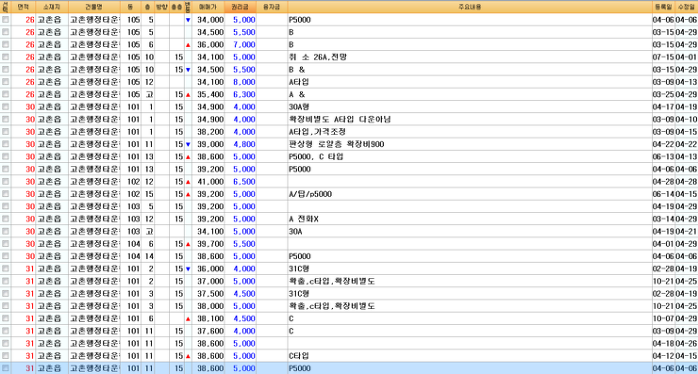
Task: Click the 'A/탑/p5000' description cell
Action: click(470, 194)
